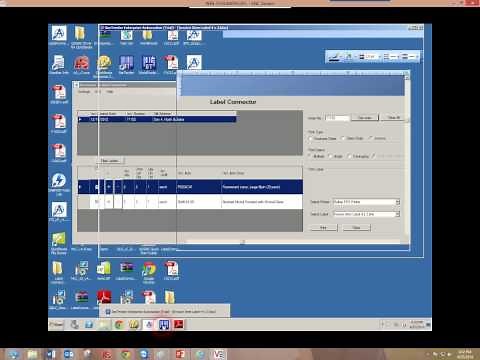Select the third Print Copies radio button
The height and width of the screenshot is (360, 480).
point(349,156)
